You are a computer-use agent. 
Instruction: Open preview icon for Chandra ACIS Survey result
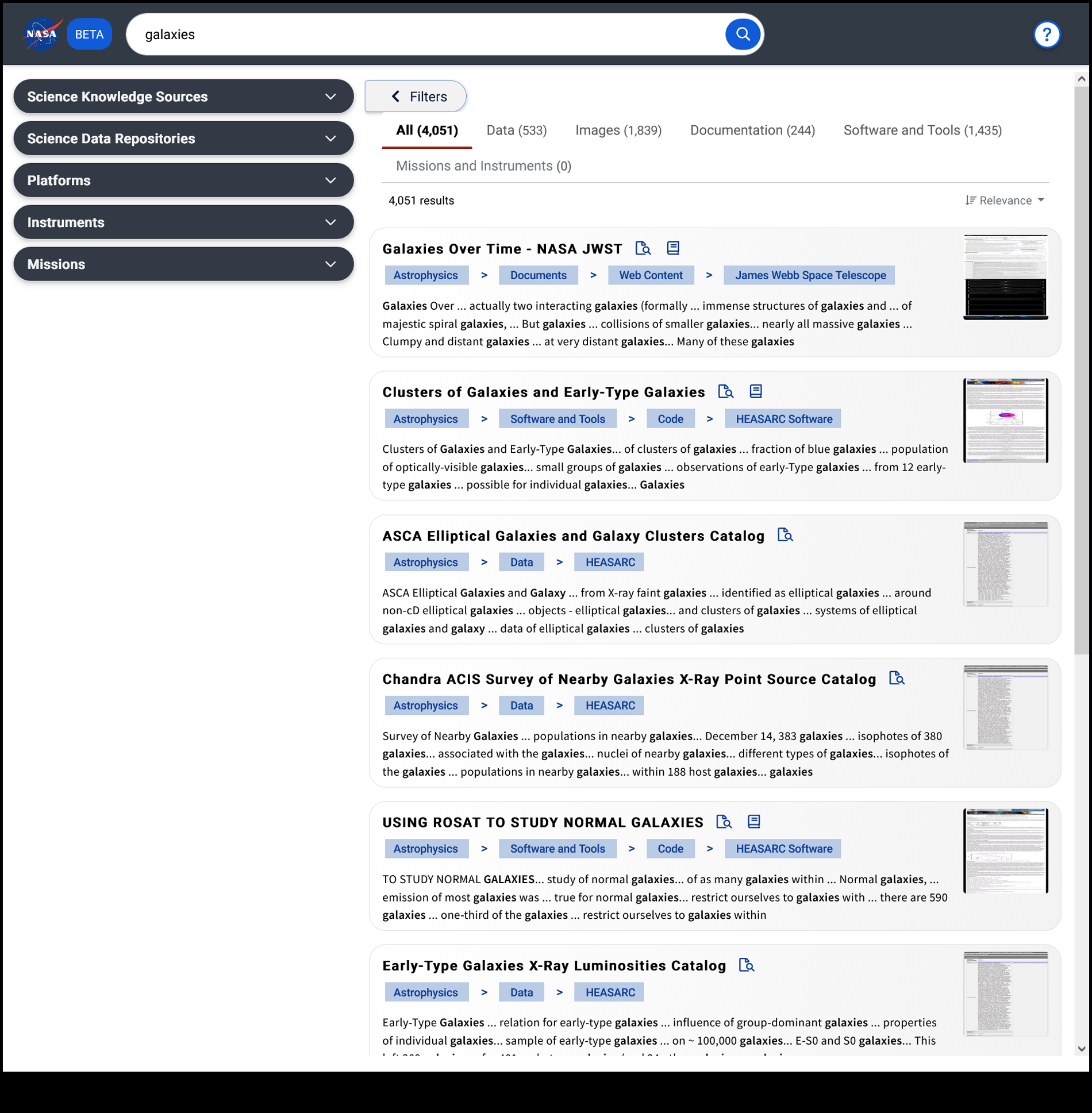point(897,679)
